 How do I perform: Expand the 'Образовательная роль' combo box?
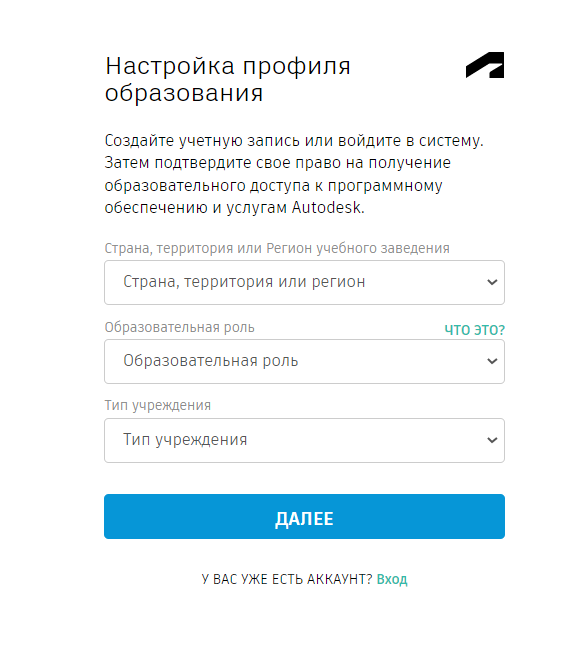pos(304,361)
